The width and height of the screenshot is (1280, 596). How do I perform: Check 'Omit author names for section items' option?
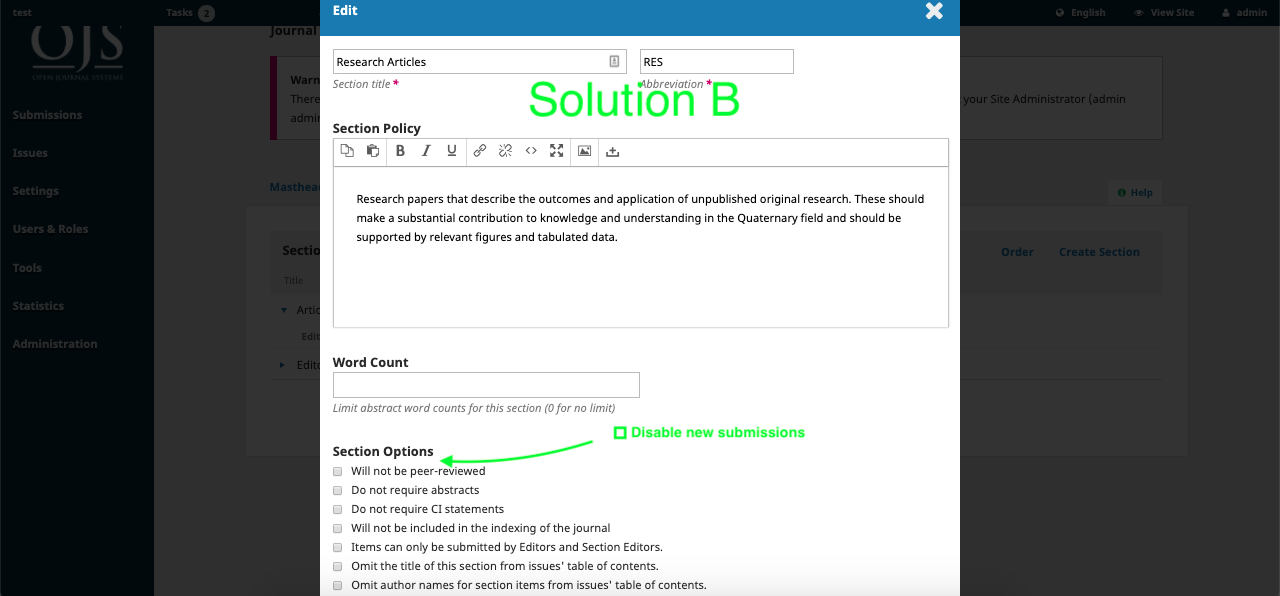(338, 585)
